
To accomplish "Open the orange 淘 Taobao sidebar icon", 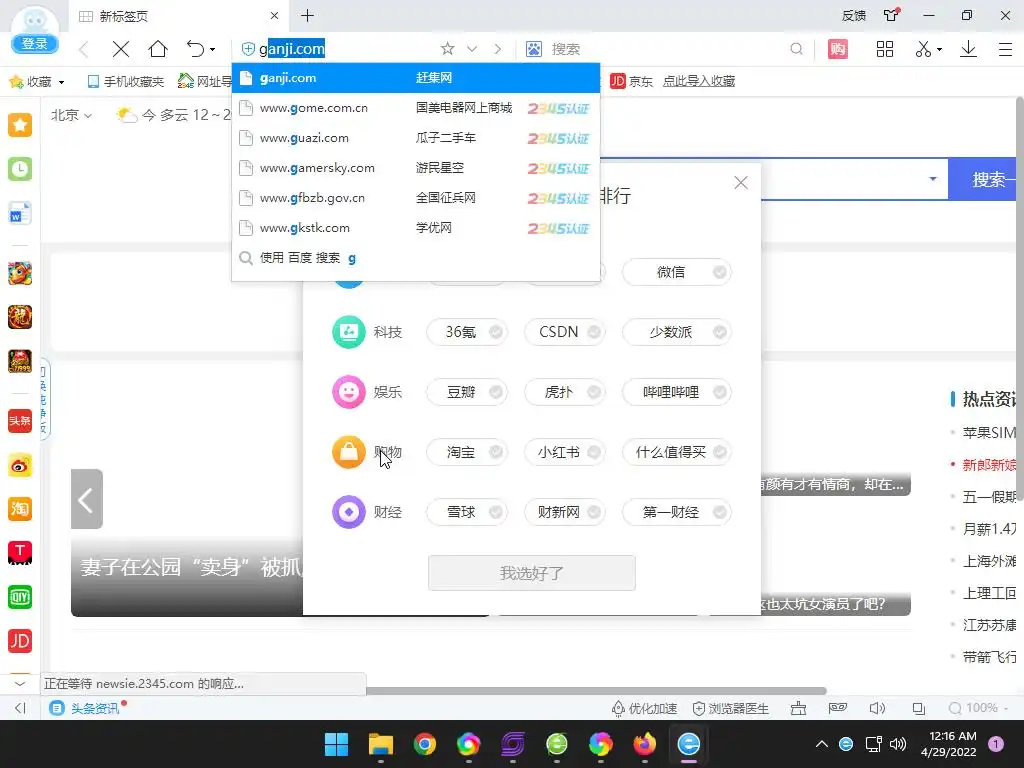I will pyautogui.click(x=20, y=509).
